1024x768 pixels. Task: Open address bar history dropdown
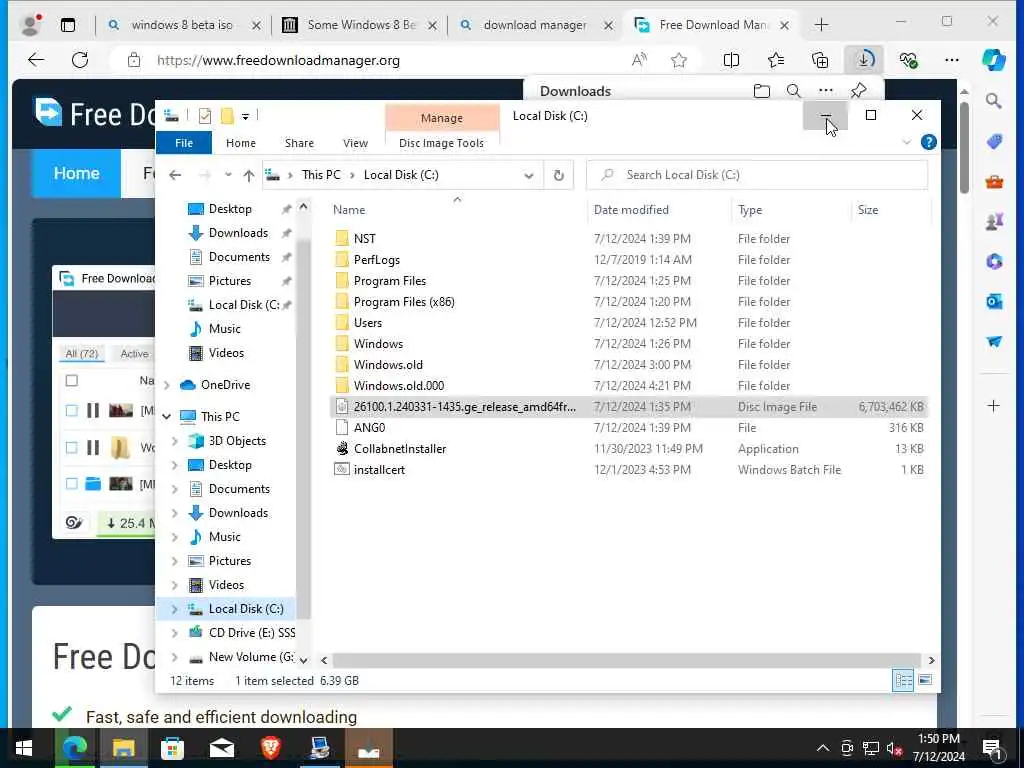pos(529,175)
